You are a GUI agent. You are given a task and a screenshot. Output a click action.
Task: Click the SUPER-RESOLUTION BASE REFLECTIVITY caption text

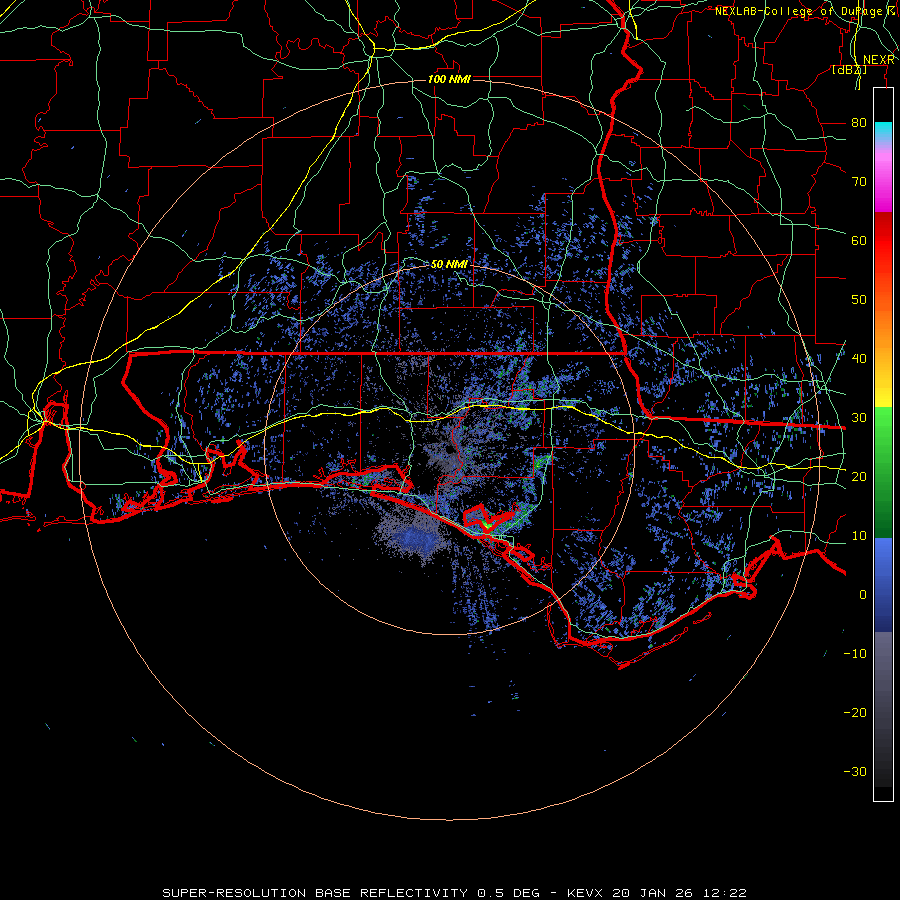[x=315, y=893]
